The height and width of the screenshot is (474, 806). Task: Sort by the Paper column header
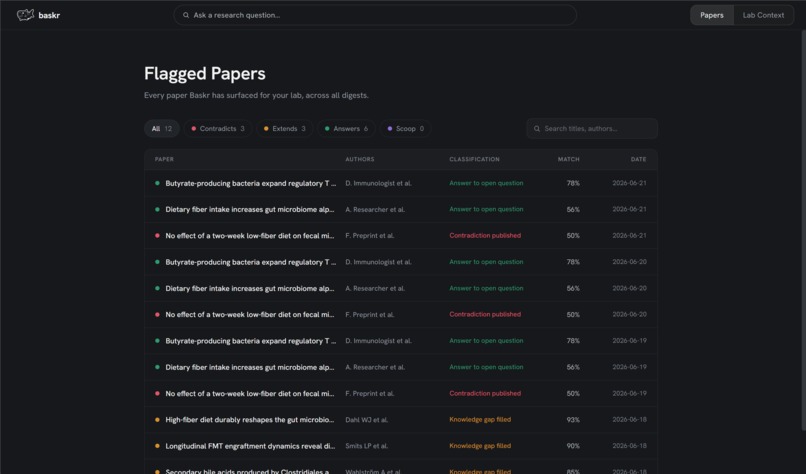tap(164, 159)
